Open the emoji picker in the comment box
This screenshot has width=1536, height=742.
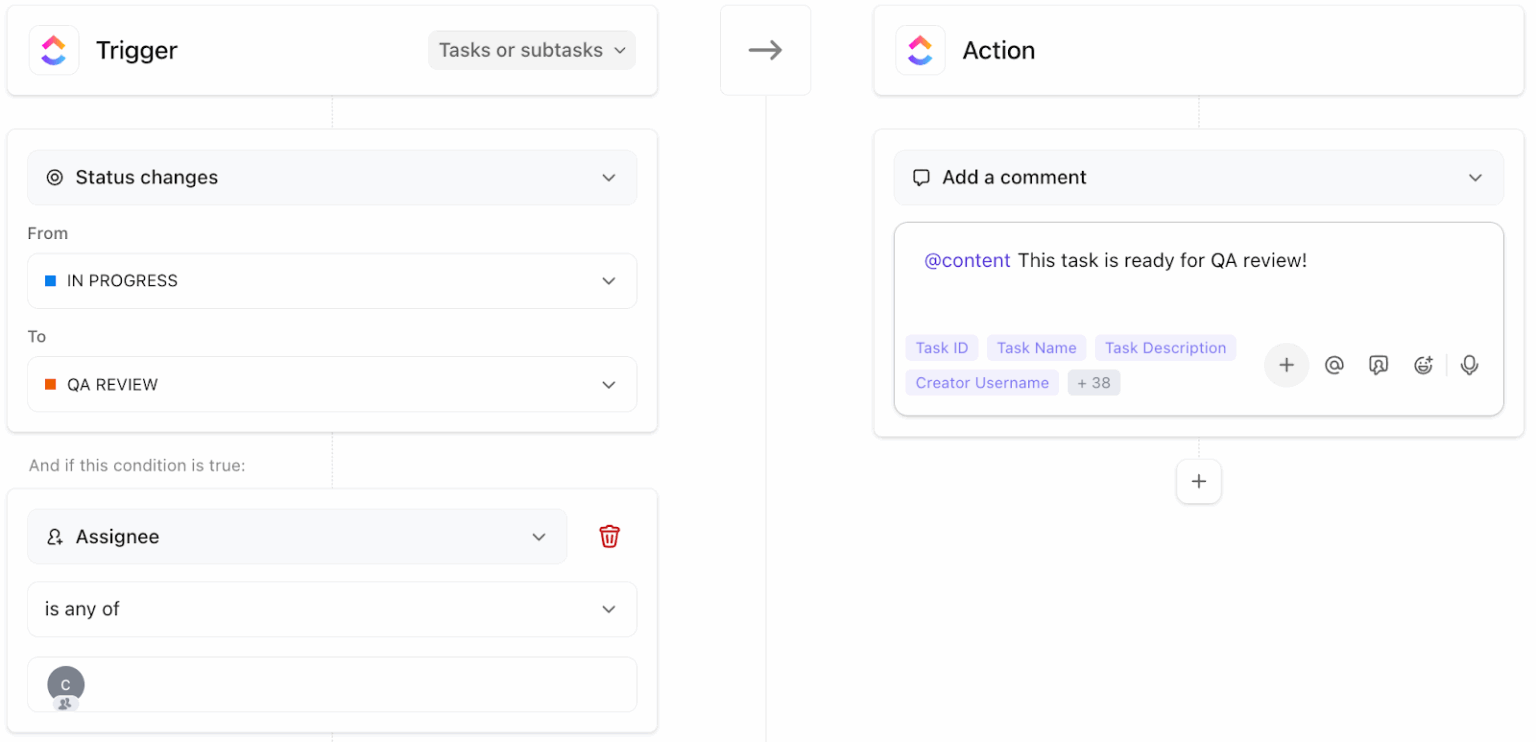point(1424,365)
